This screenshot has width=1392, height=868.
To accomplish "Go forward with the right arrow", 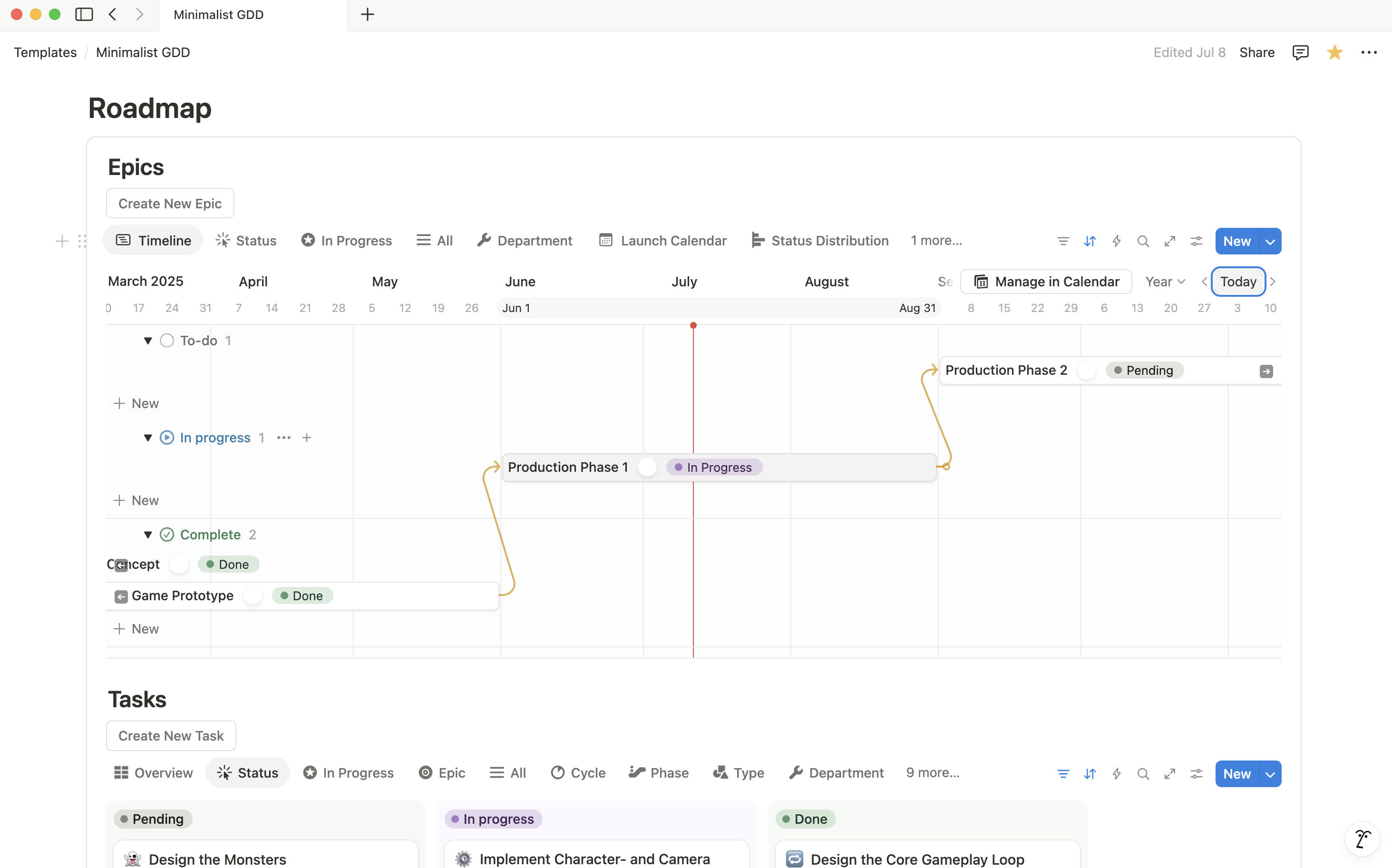I will click(x=139, y=14).
